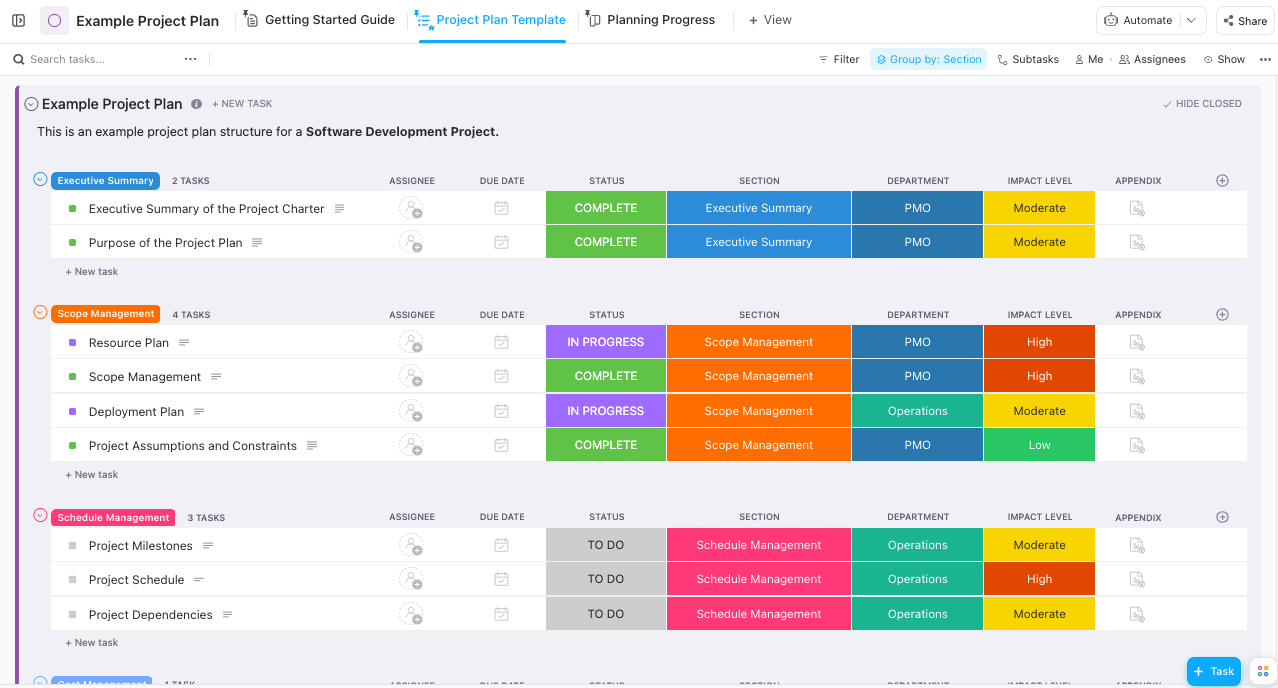Collapse the Scope Management group
This screenshot has height=688, width=1278.
click(40, 313)
